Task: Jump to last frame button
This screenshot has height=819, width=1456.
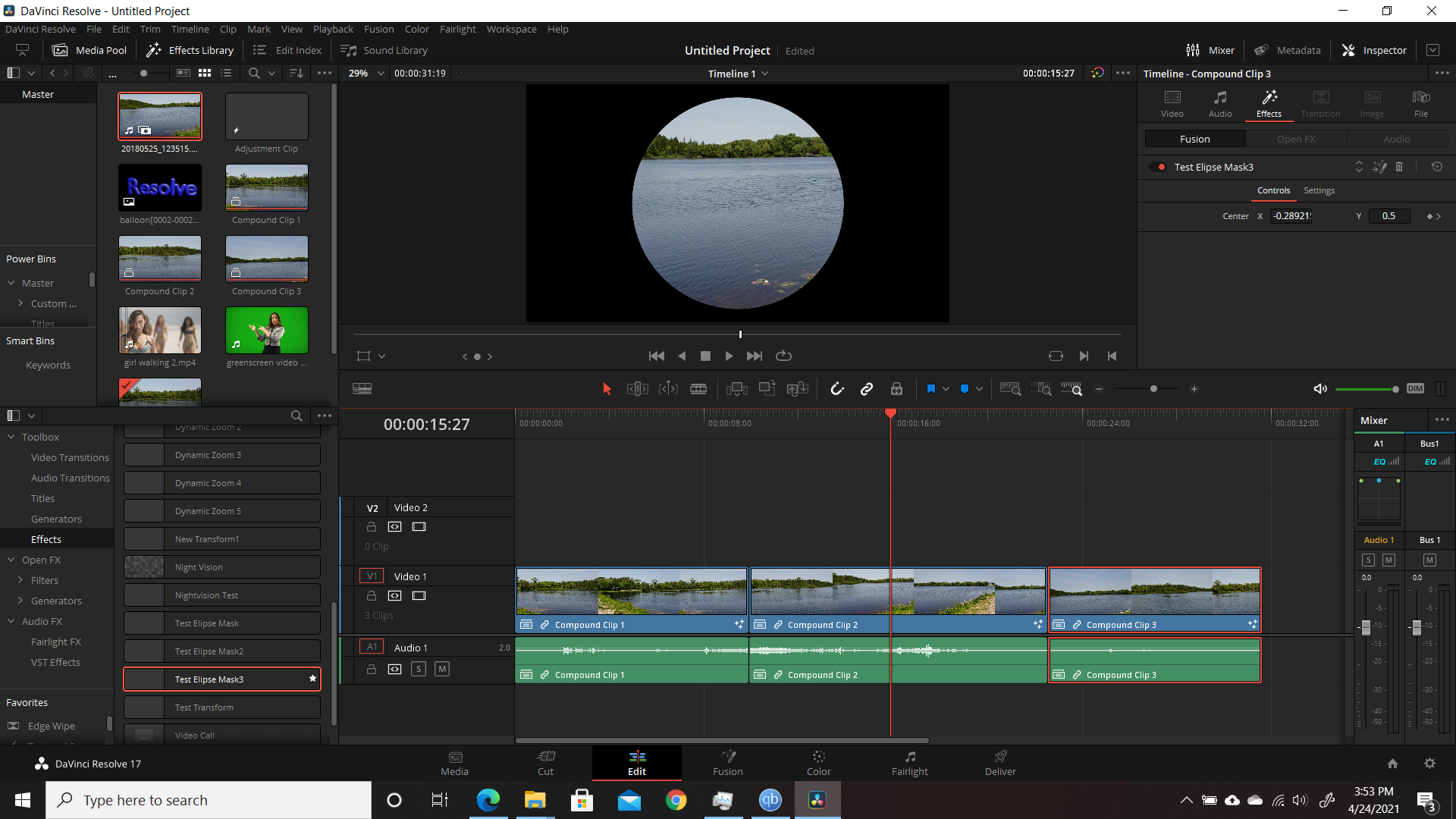Action: (755, 356)
